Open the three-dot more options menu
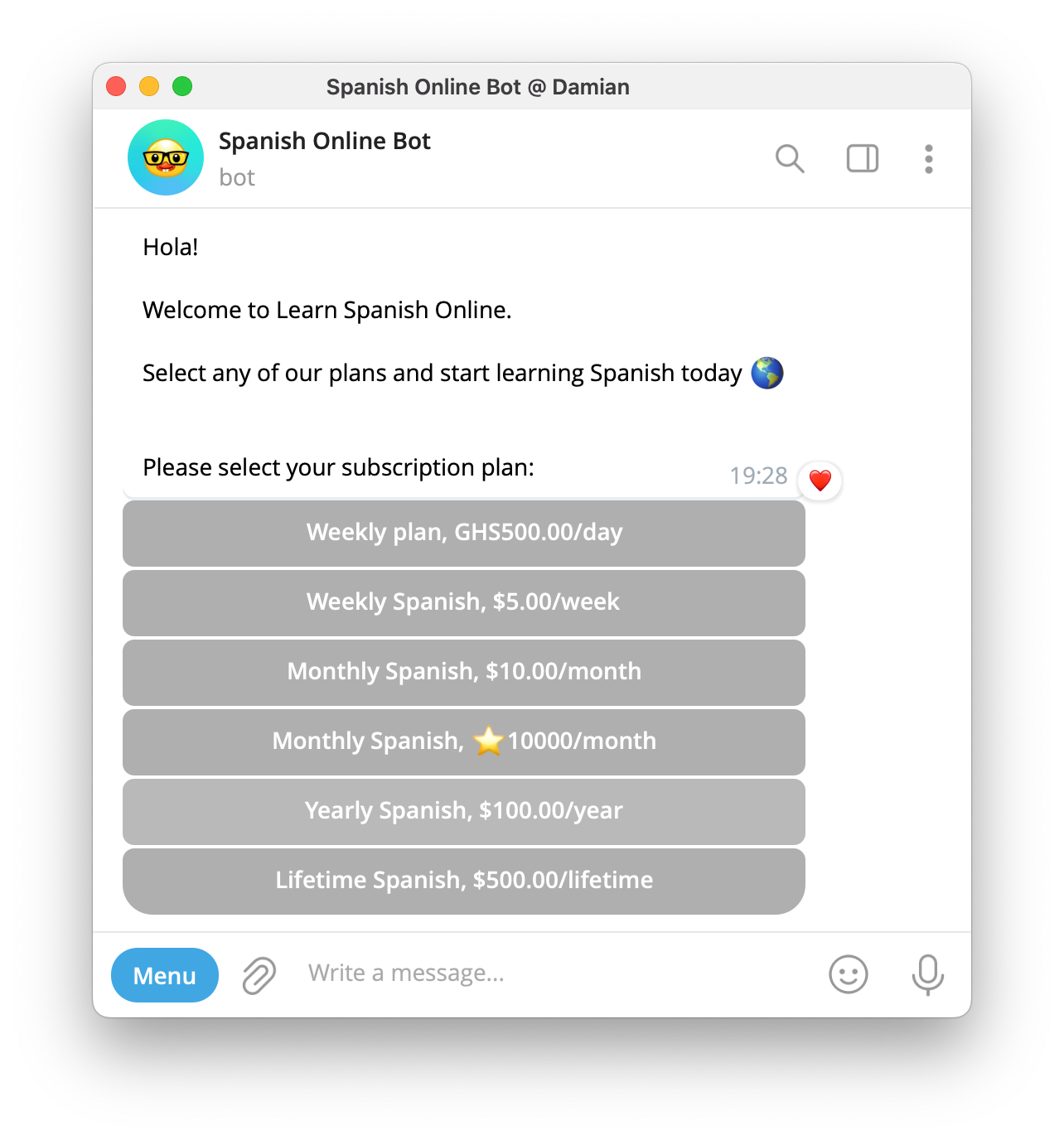Image resolution: width=1064 pixels, height=1140 pixels. (x=929, y=159)
